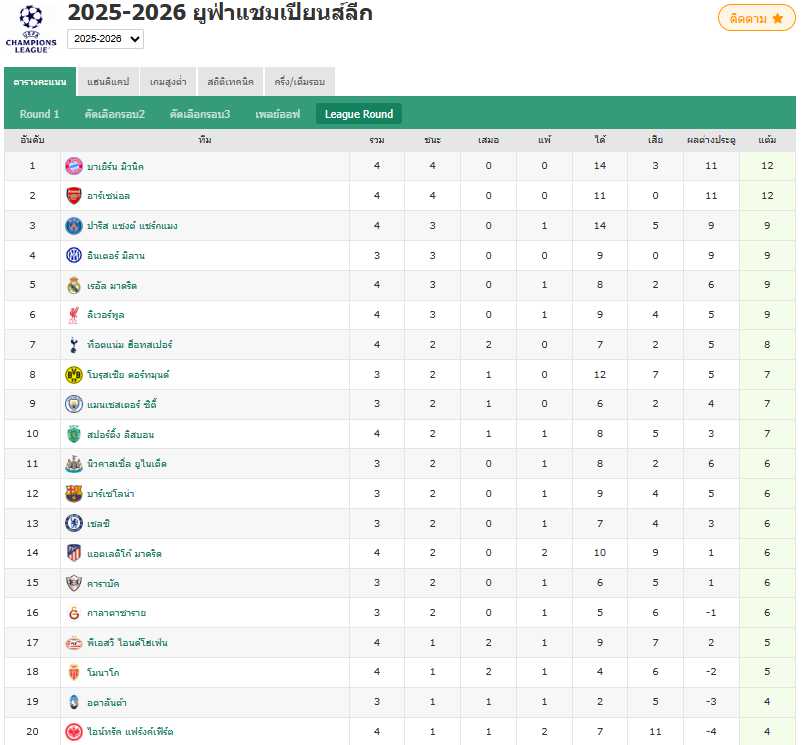Open the แมนเชสเตอร์ ซิตี้ team link
Screen dimensions: 801x745
tap(122, 404)
